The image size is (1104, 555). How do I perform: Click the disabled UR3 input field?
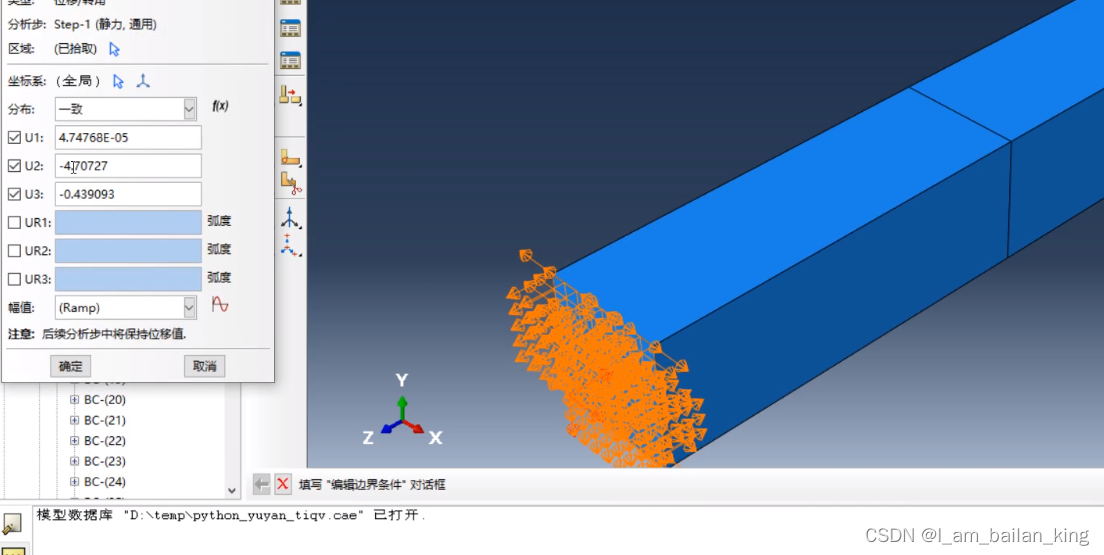[x=128, y=278]
